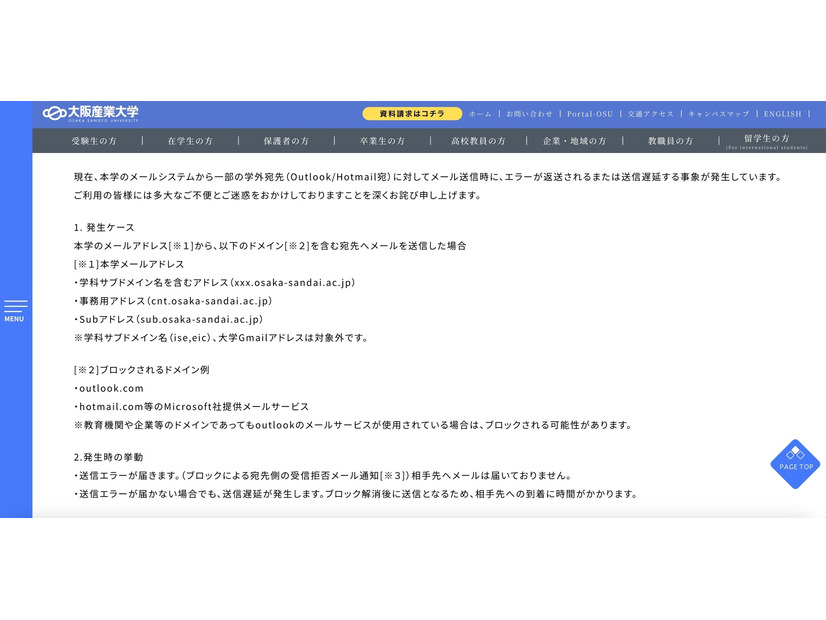Open the 企業・地域の方 tab

point(576,140)
